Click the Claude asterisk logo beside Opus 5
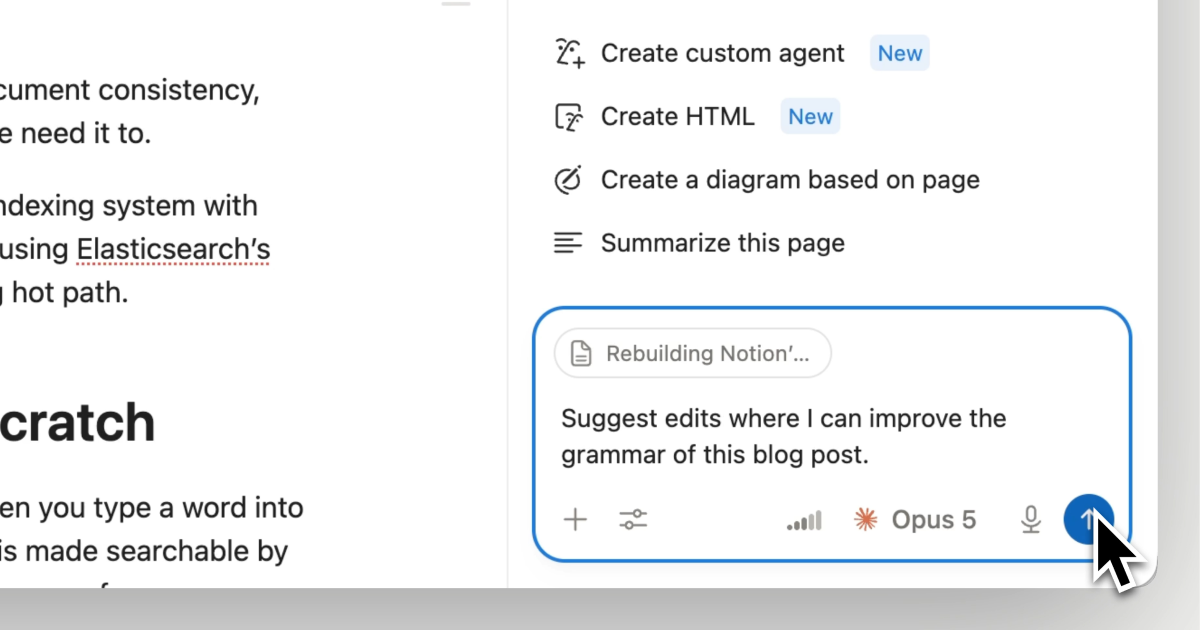The image size is (1200, 630). click(865, 520)
